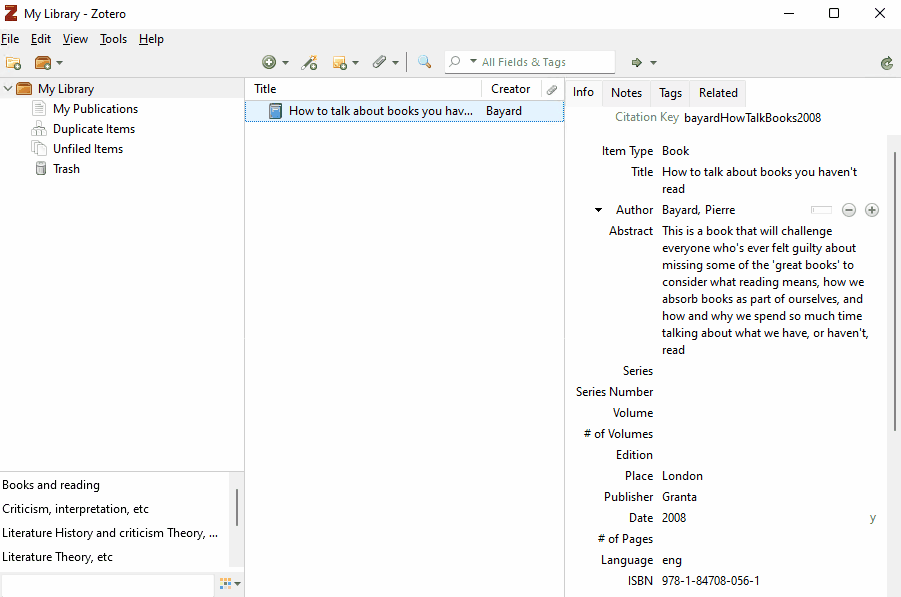Open Advanced Search magnifier icon
Screen dimensions: 901x597
(x=424, y=61)
